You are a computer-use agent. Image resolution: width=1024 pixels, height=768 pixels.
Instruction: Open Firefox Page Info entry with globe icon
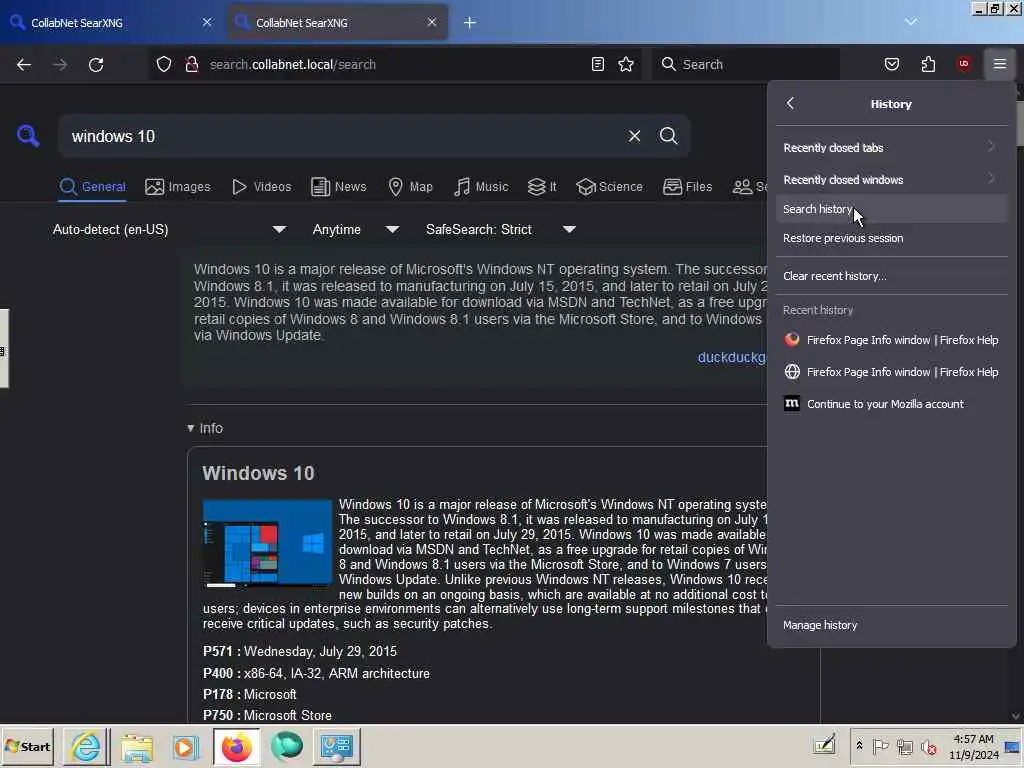[x=891, y=372]
